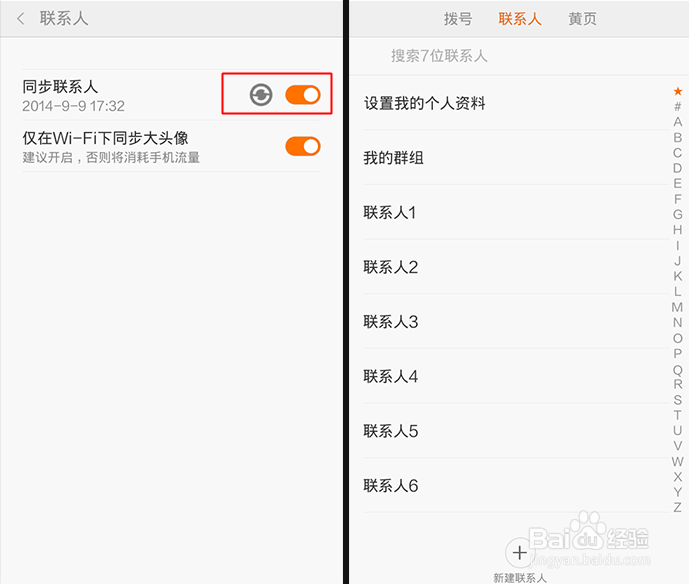Toggle the 同步联系人 switch off
689x584 pixels.
303,95
